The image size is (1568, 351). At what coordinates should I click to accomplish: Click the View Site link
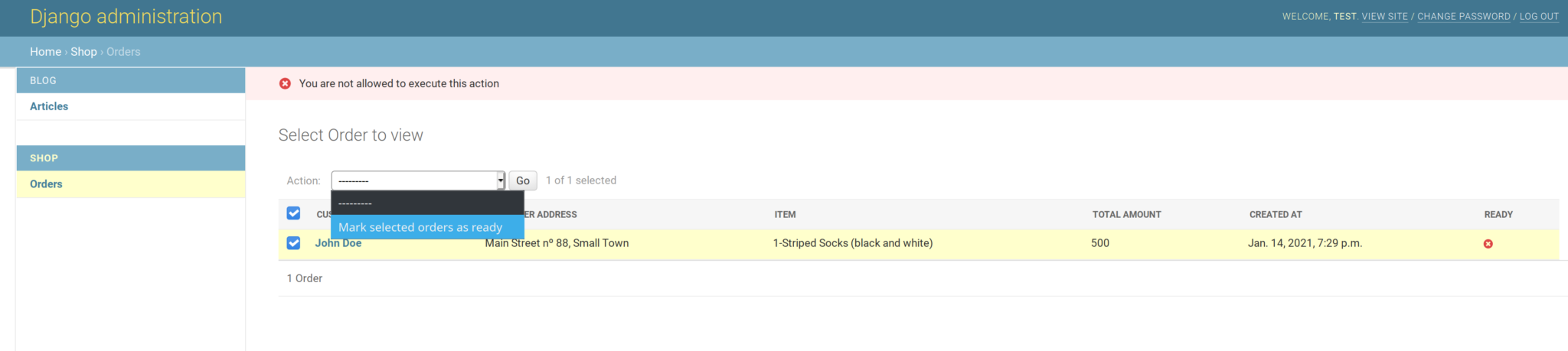tap(1384, 17)
